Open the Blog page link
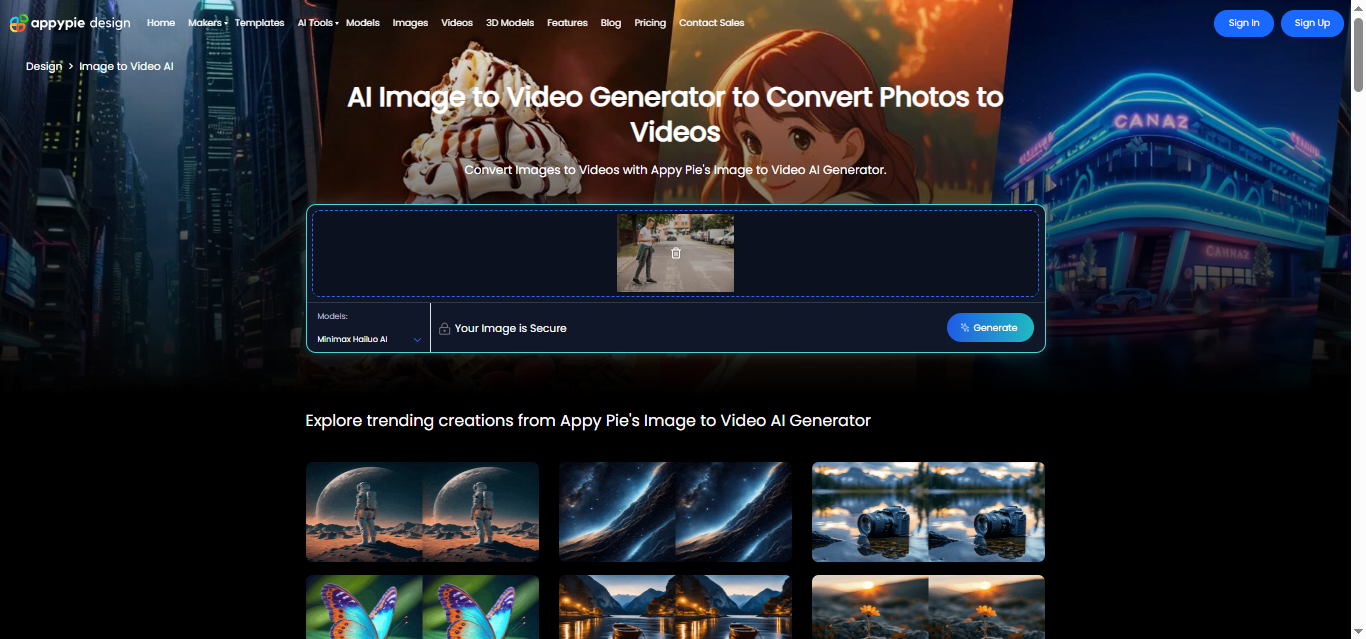The height and width of the screenshot is (639, 1366). point(610,22)
